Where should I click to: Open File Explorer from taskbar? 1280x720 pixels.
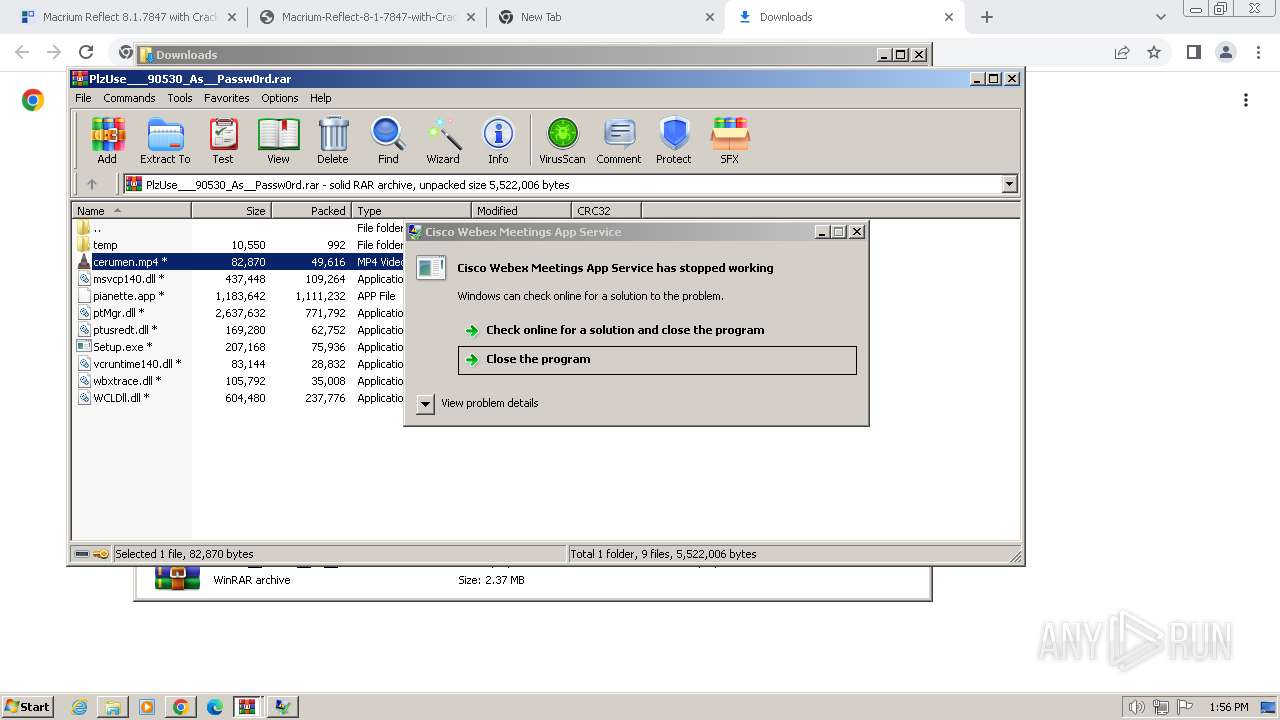(113, 707)
